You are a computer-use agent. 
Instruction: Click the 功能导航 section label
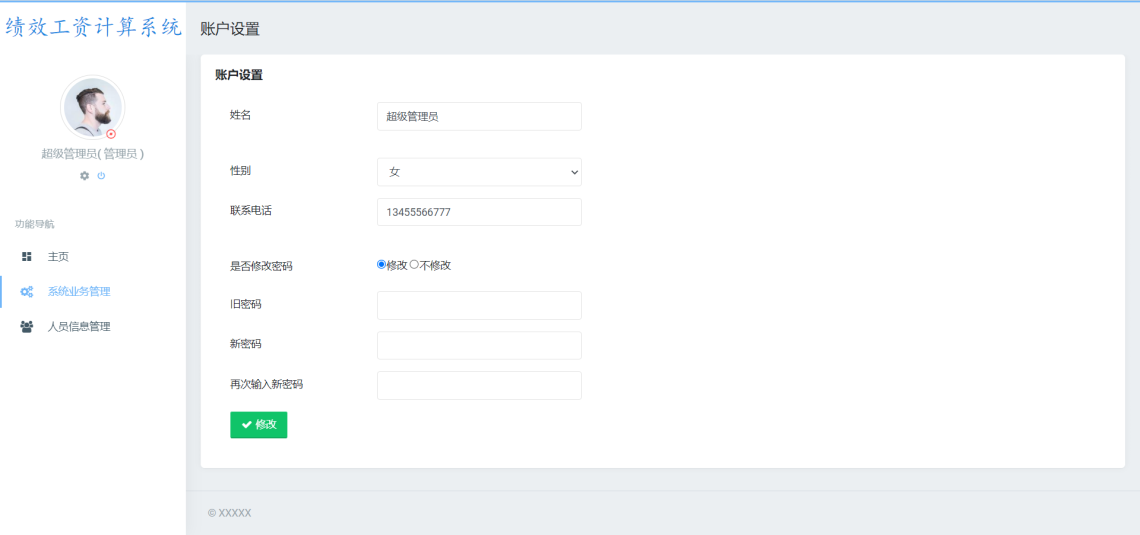point(34,224)
